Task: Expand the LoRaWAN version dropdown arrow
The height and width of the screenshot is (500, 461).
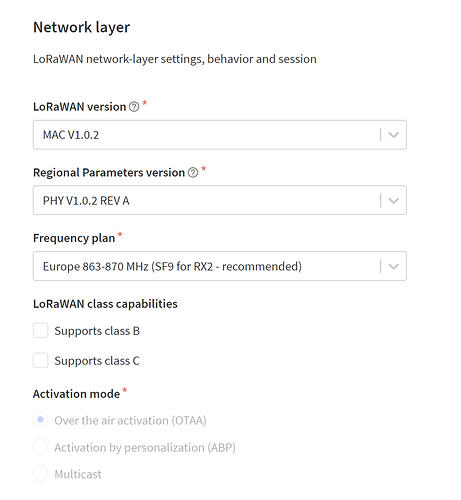Action: point(394,135)
